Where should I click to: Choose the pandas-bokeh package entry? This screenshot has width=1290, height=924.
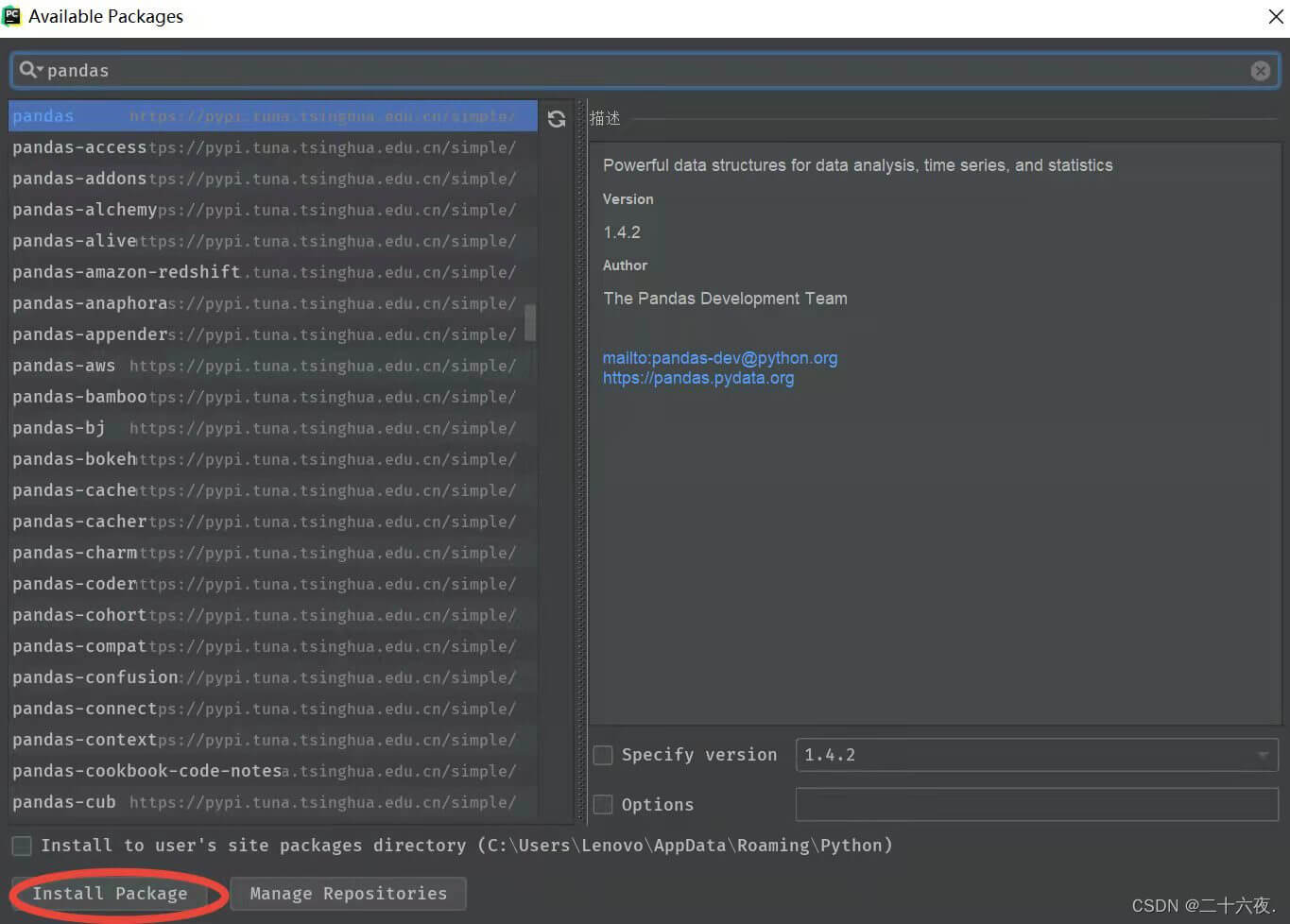[75, 459]
